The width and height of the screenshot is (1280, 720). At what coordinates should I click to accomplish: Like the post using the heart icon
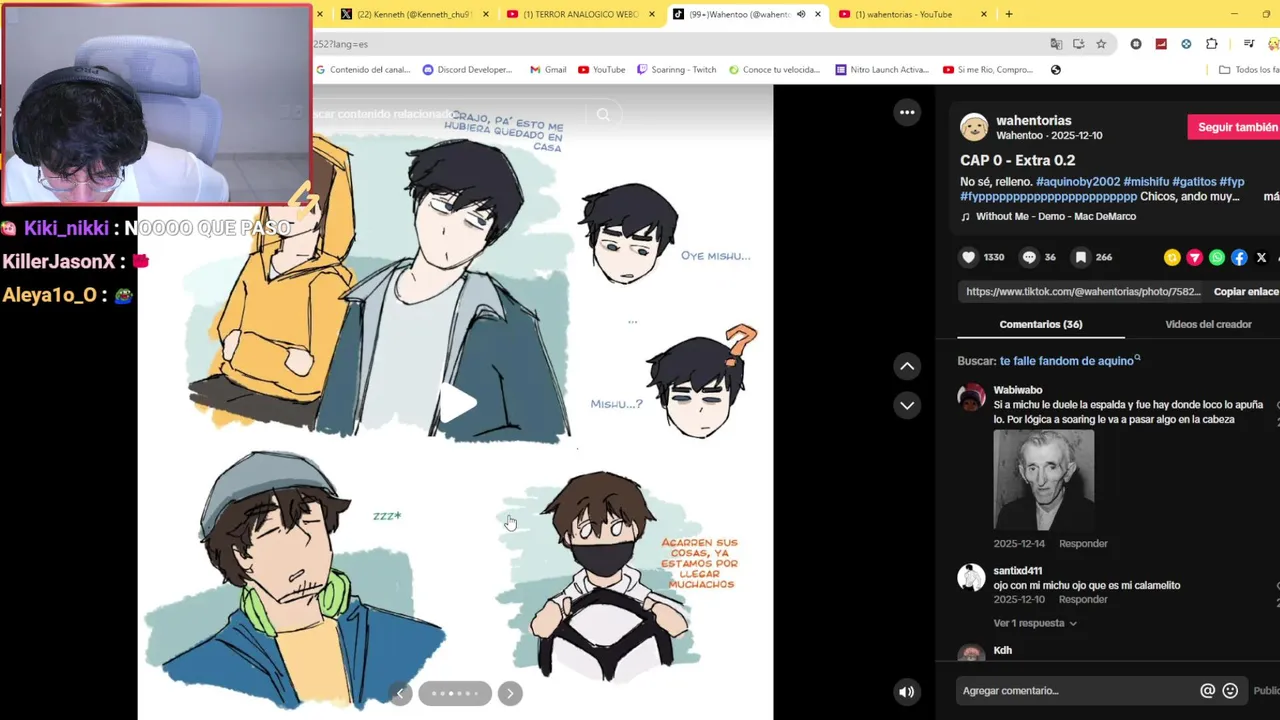coord(968,257)
